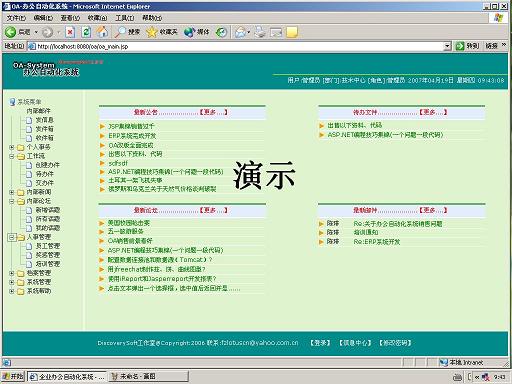Image resolution: width=512 pixels, height=384 pixels.
Task: Select 员工管理 under 人事管理
Action: coord(48,246)
